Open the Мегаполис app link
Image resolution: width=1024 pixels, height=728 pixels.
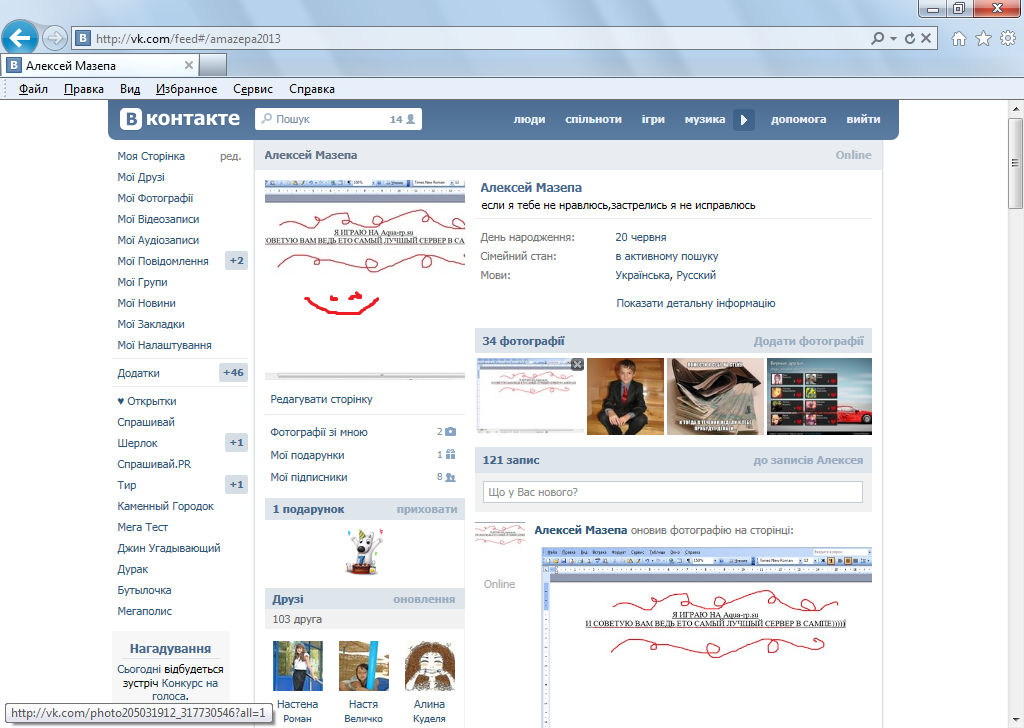(144, 611)
